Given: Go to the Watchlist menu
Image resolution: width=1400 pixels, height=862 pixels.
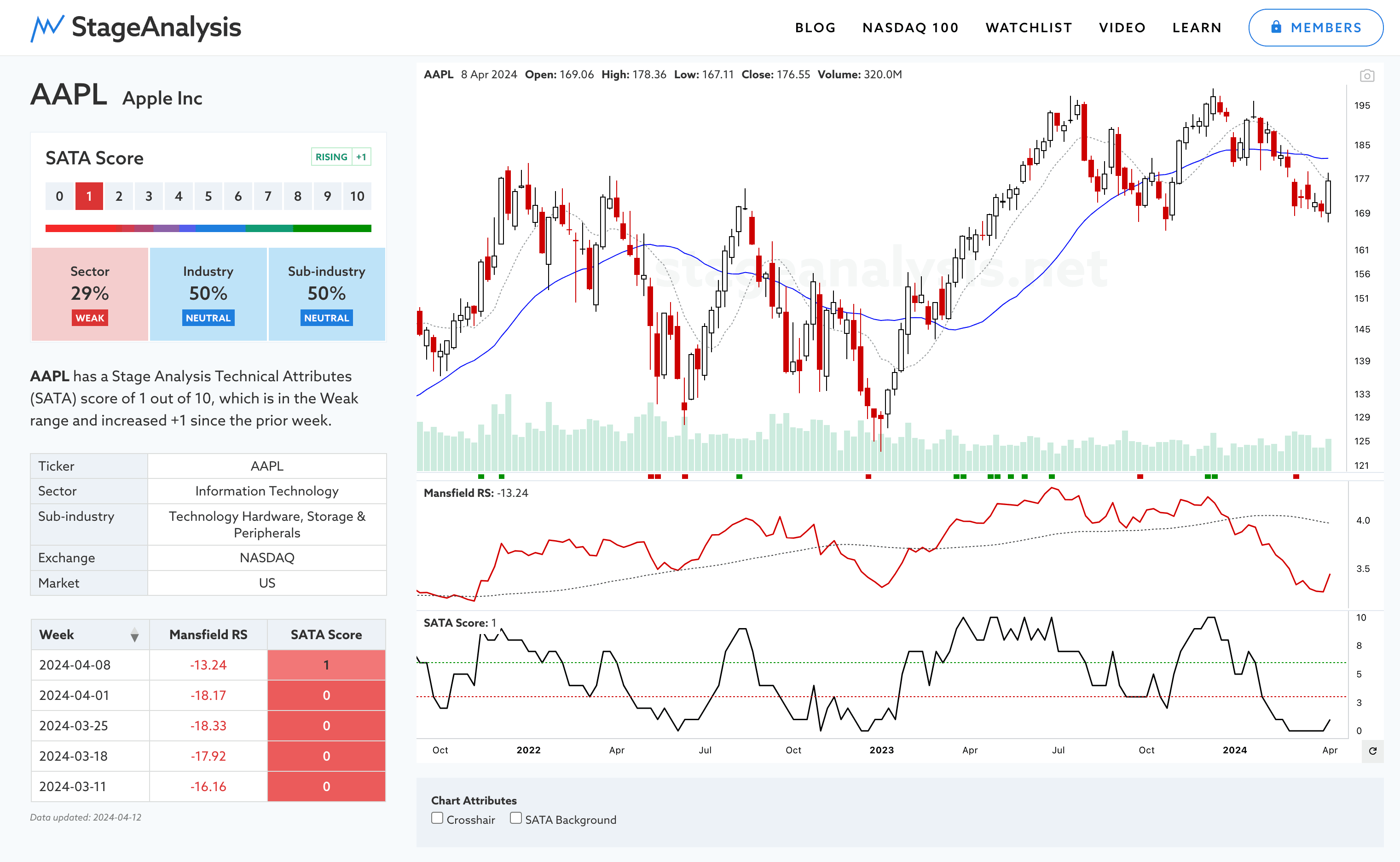Looking at the screenshot, I should click(x=1029, y=27).
